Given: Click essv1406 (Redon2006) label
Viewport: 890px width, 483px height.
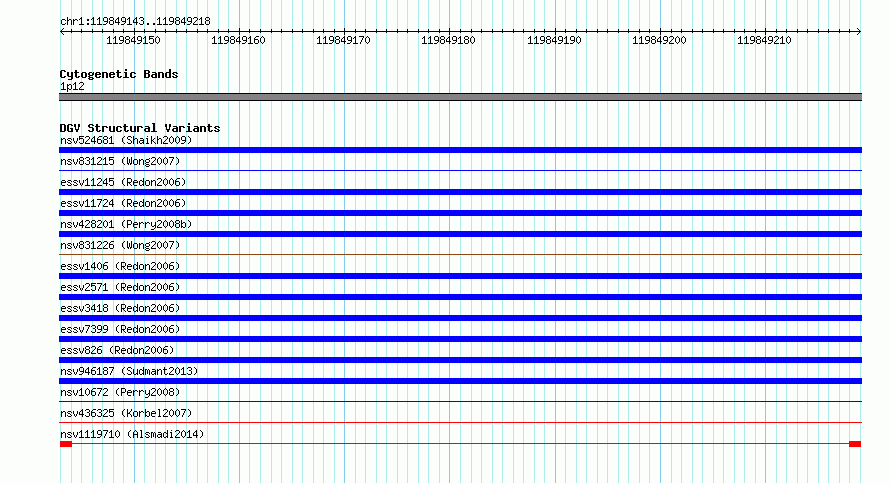Looking at the screenshot, I should pos(120,266).
